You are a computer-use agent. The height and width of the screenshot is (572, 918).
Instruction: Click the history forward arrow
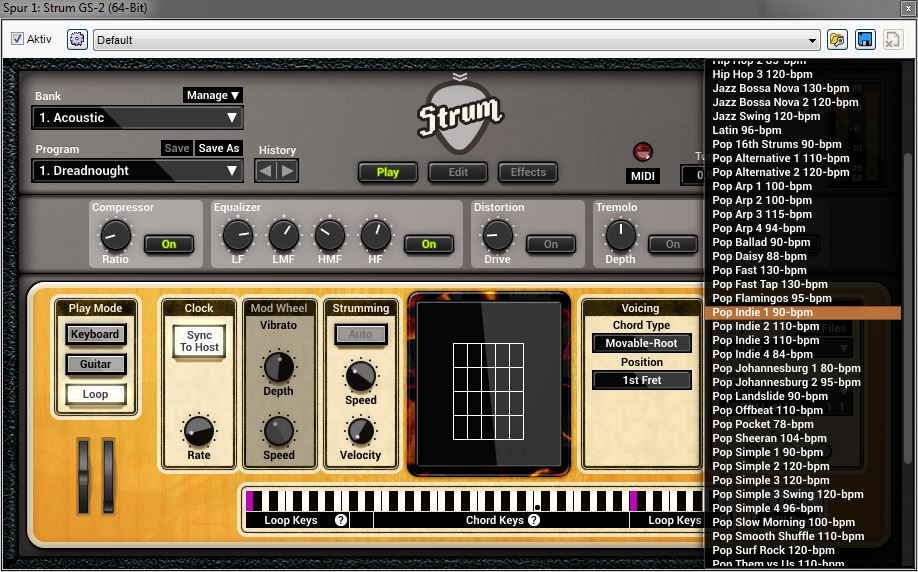click(x=287, y=172)
